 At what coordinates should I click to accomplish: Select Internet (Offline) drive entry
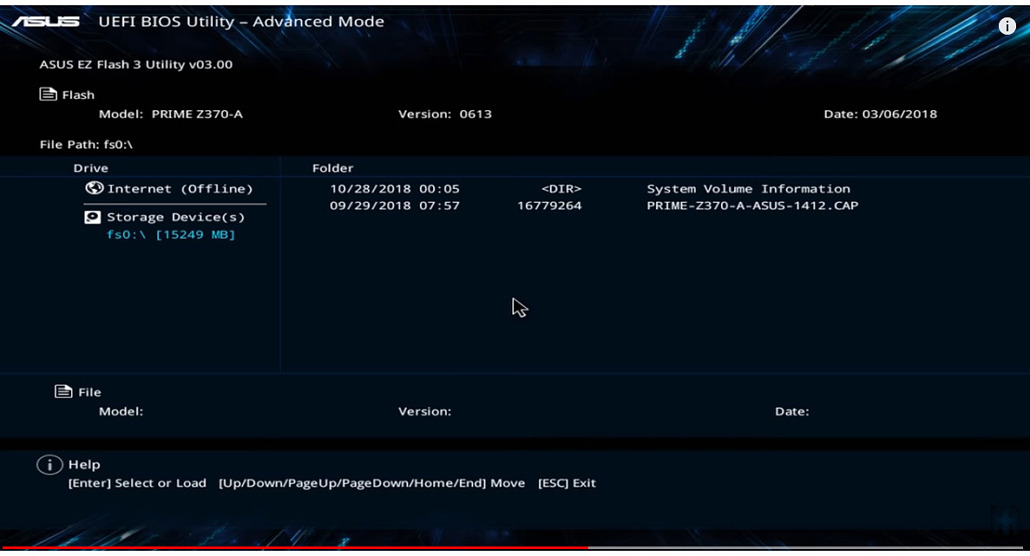[x=169, y=189]
